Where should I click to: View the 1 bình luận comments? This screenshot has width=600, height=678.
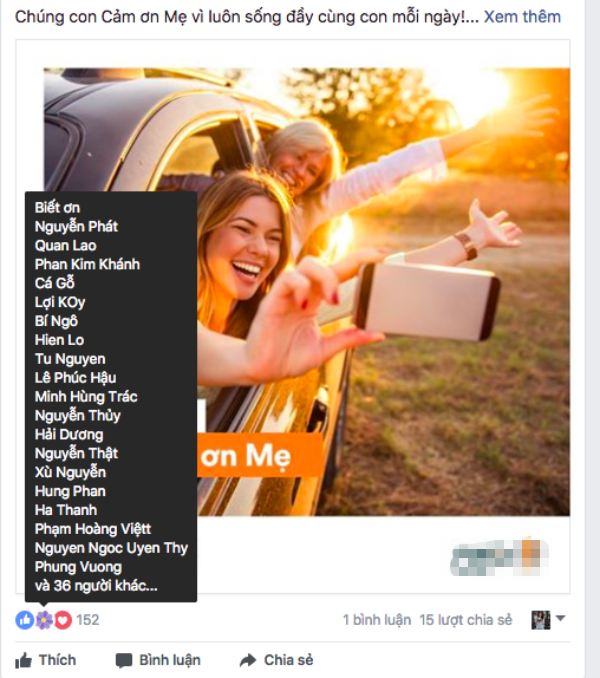click(x=377, y=620)
